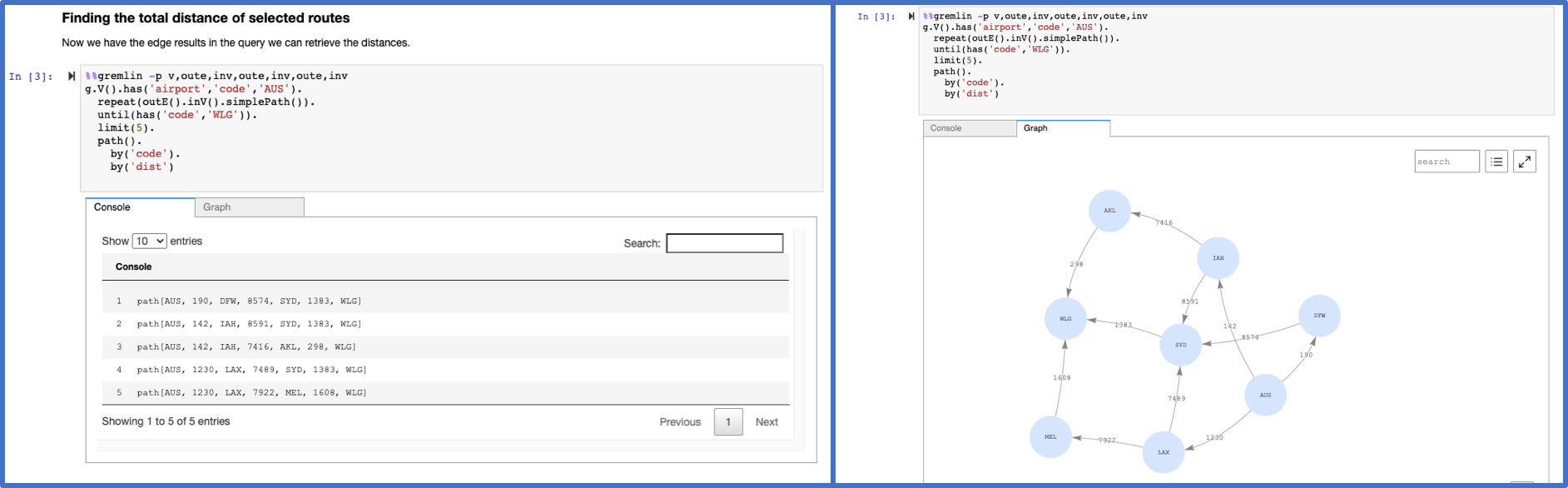Select the Console tab in the right panel

click(970, 128)
